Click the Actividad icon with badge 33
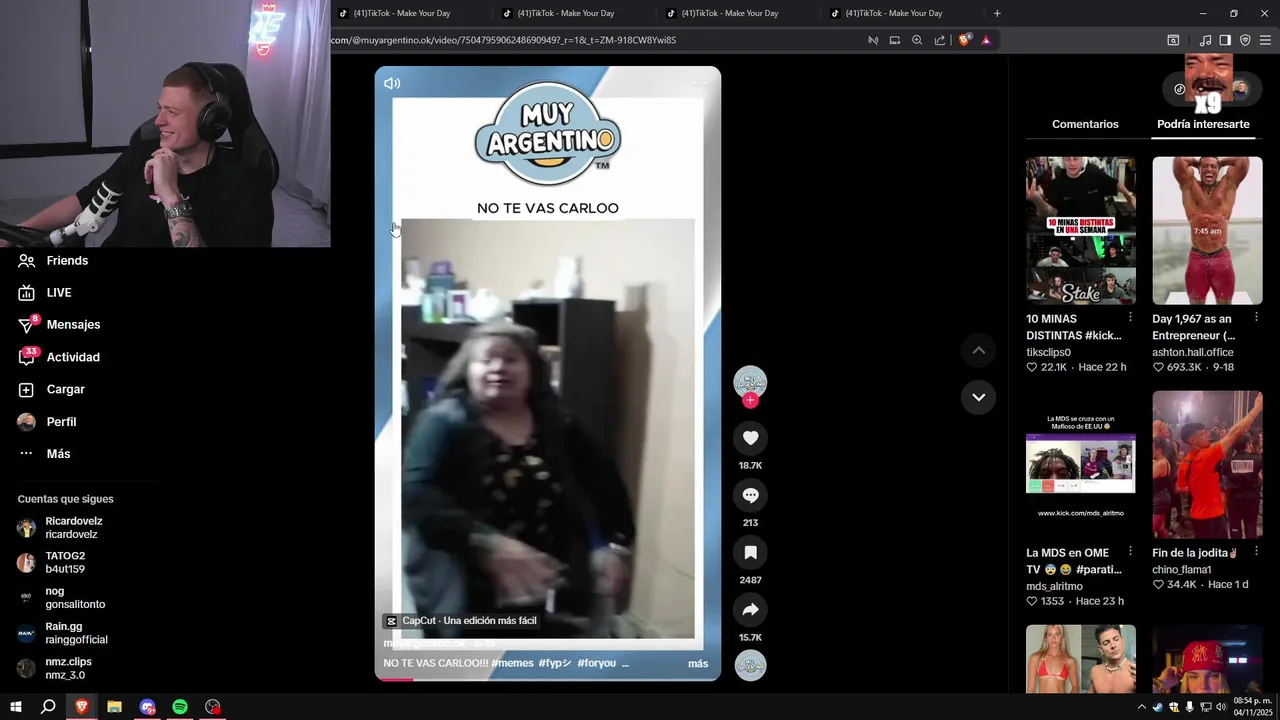Image resolution: width=1280 pixels, height=720 pixels. 26,357
